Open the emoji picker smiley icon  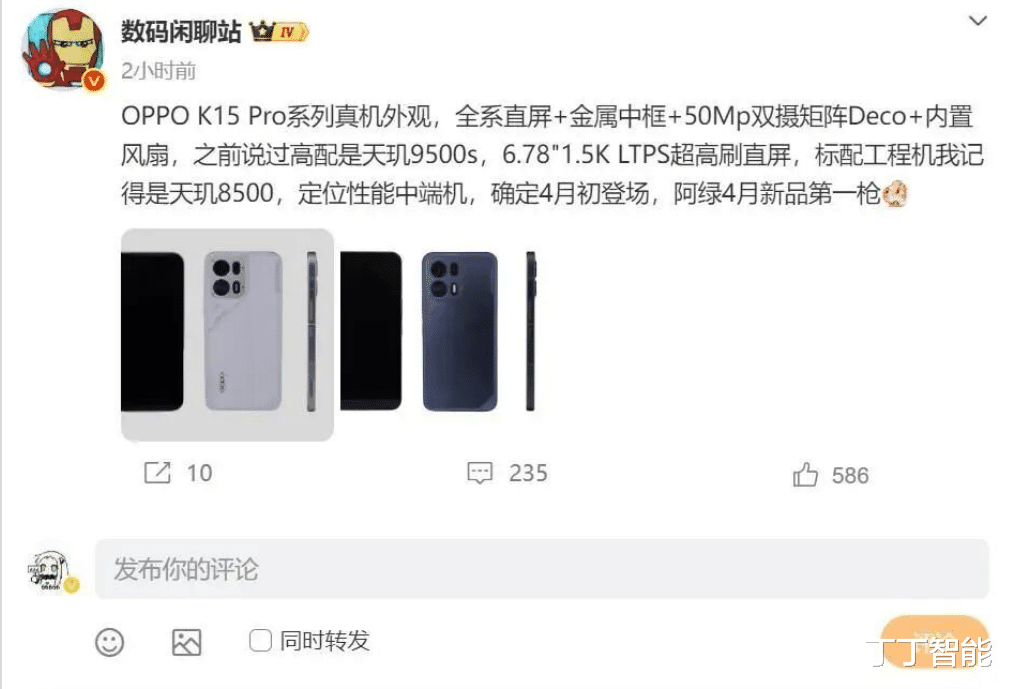pos(109,642)
